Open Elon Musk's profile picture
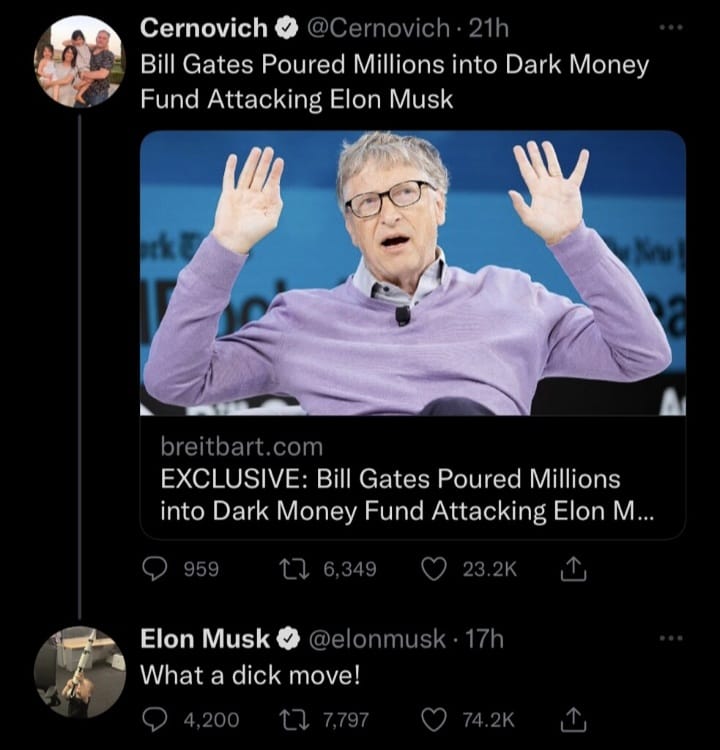The height and width of the screenshot is (750, 720). click(x=79, y=672)
